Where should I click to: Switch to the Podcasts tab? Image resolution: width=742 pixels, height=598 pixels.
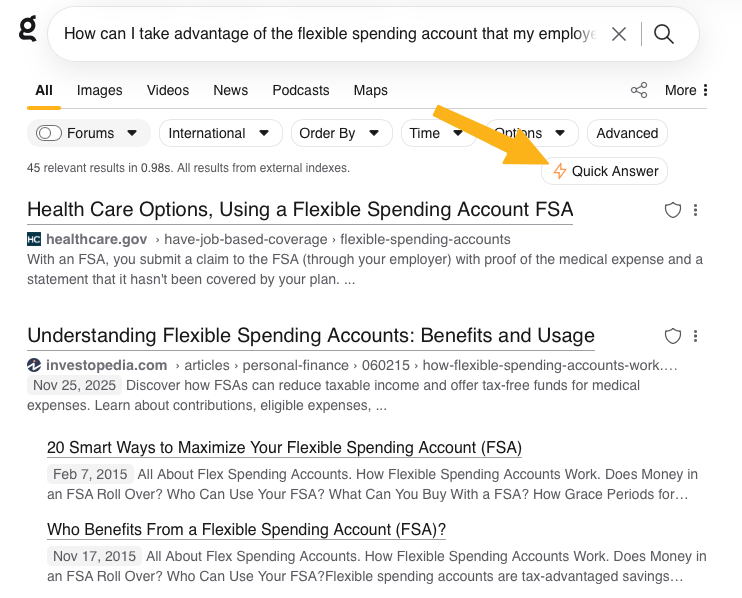[x=300, y=90]
